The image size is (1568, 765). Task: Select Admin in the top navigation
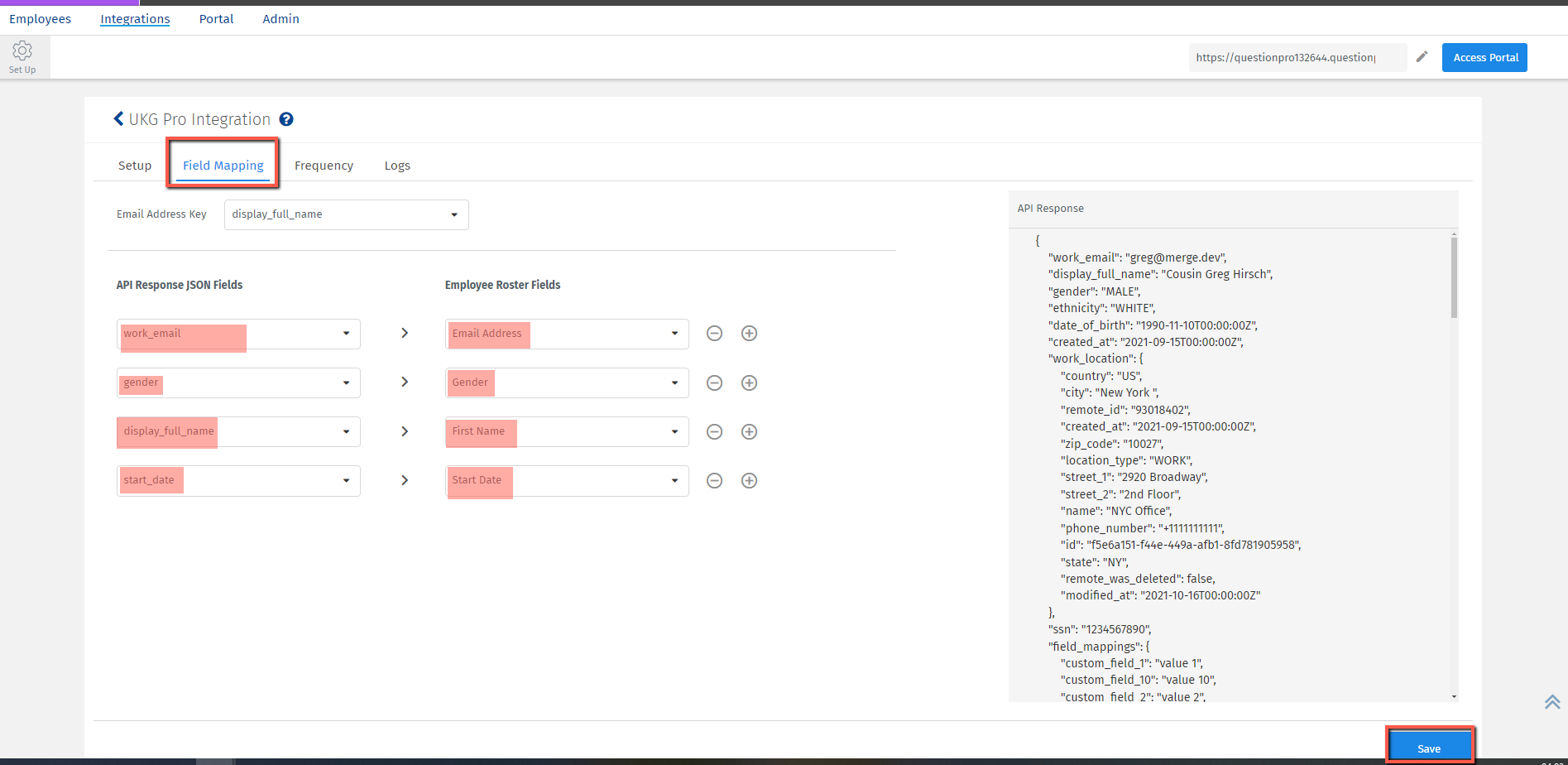(281, 18)
